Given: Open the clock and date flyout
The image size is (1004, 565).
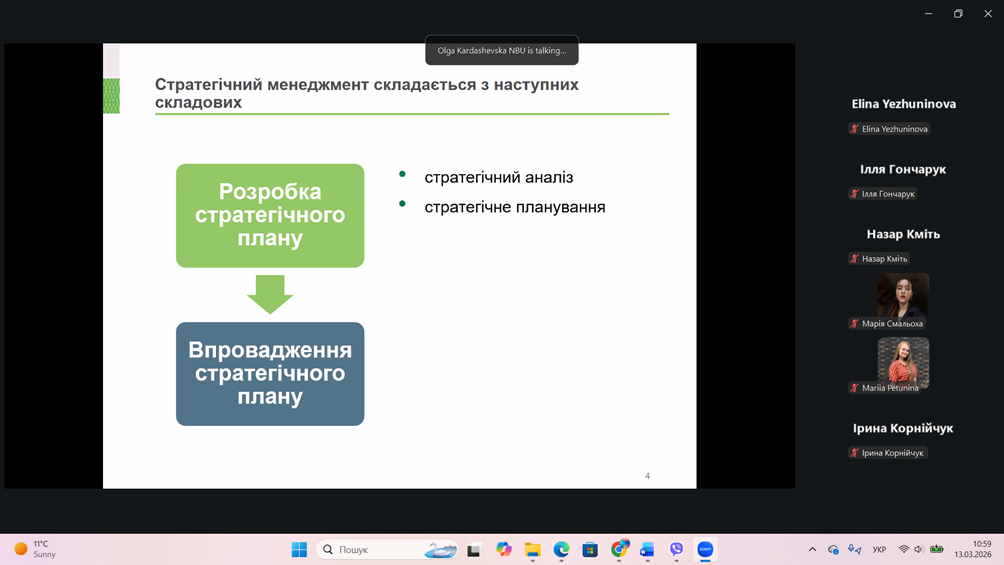Looking at the screenshot, I should click(972, 549).
